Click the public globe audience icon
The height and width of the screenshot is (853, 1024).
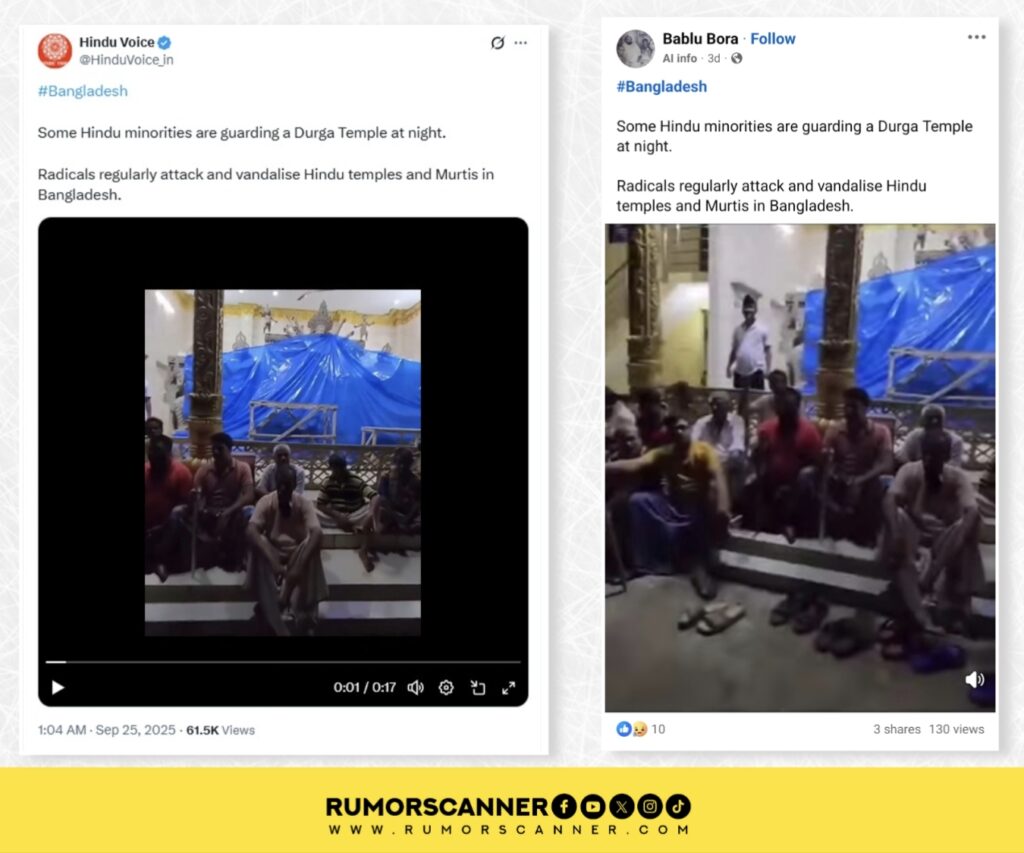pos(737,58)
